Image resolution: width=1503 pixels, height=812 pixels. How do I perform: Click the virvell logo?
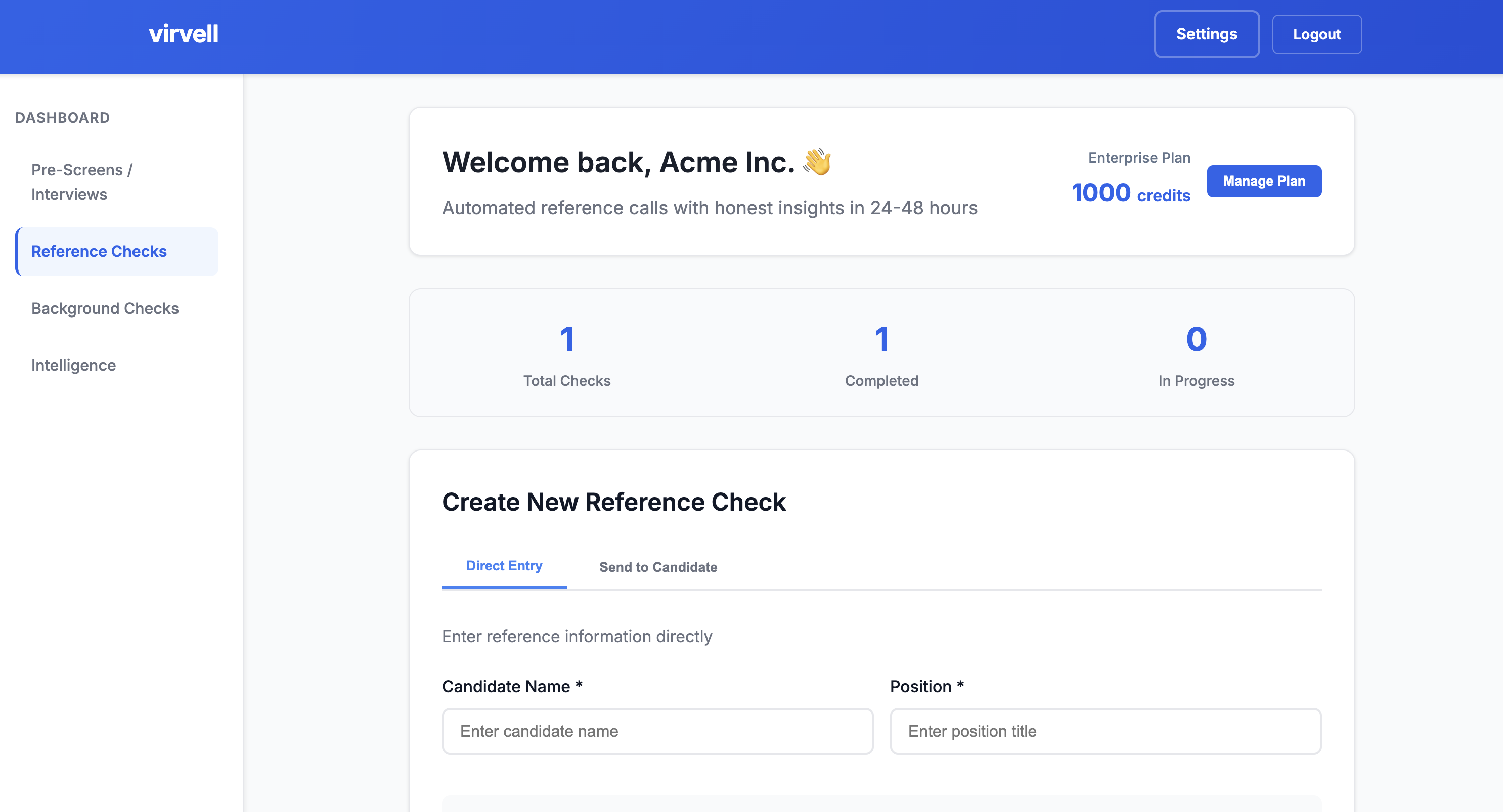point(184,33)
